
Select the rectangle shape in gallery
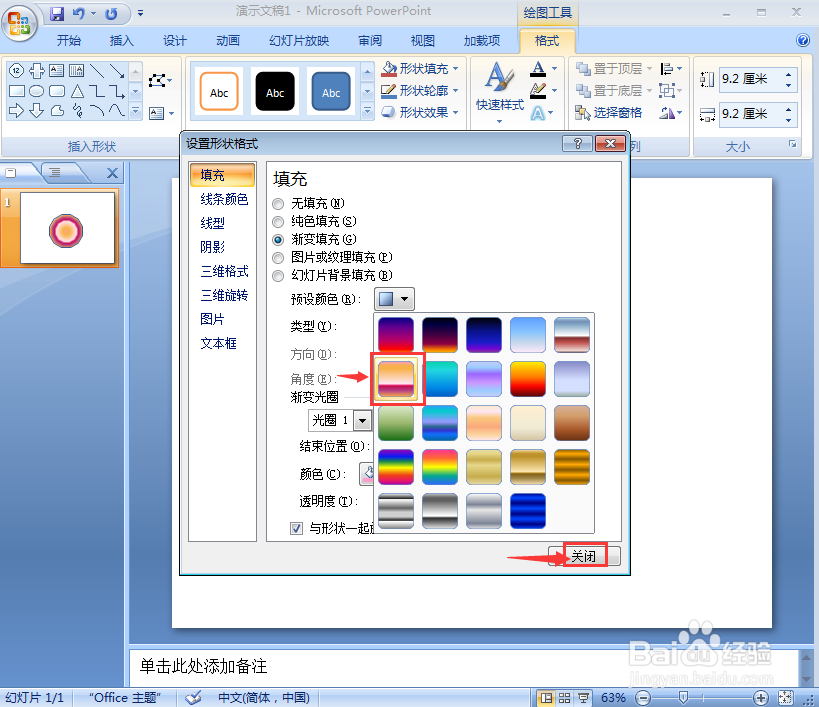click(x=17, y=91)
